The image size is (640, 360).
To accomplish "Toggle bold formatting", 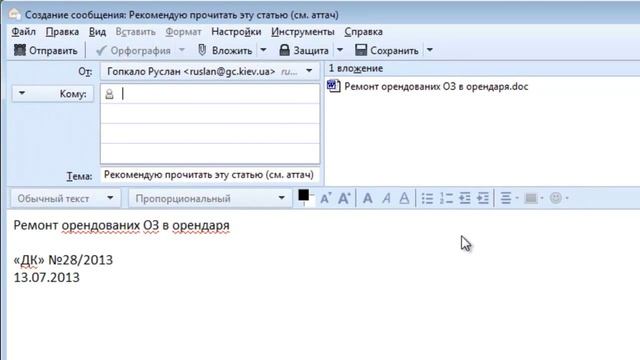I will pyautogui.click(x=367, y=198).
